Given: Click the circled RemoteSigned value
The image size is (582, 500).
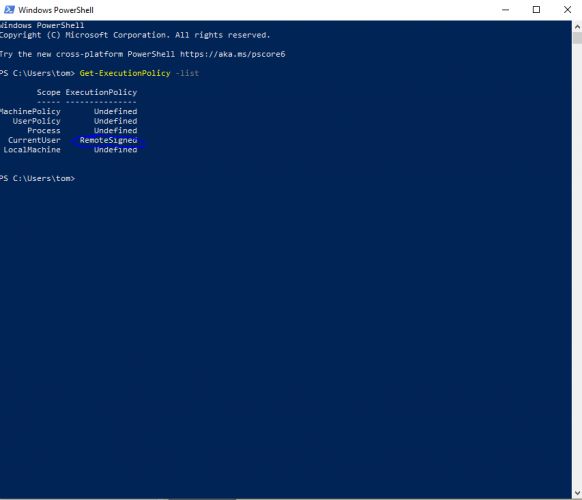Looking at the screenshot, I should coord(108,140).
